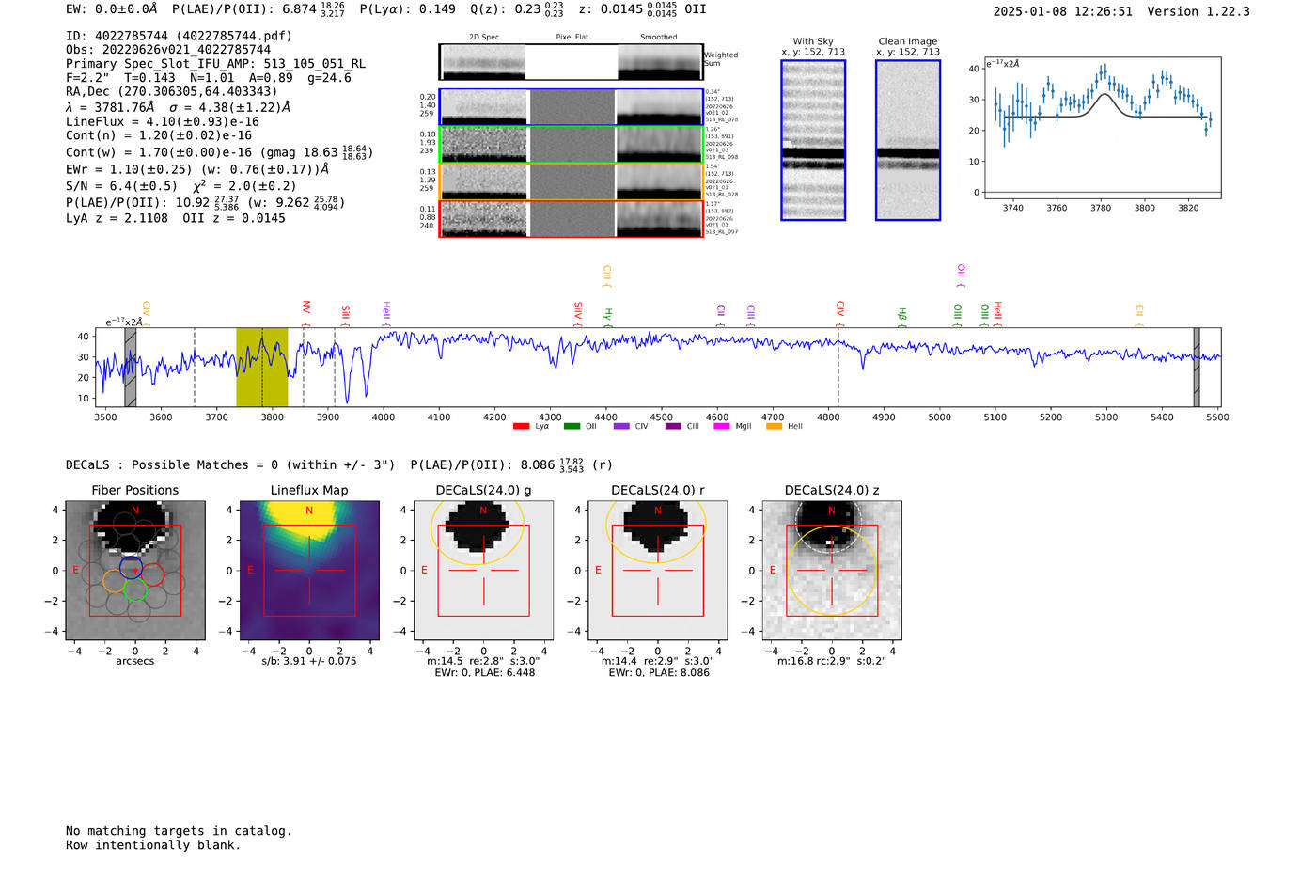The image size is (1316, 896).
Task: Open the DECaLS(24.0) z image
Action: coord(832,570)
